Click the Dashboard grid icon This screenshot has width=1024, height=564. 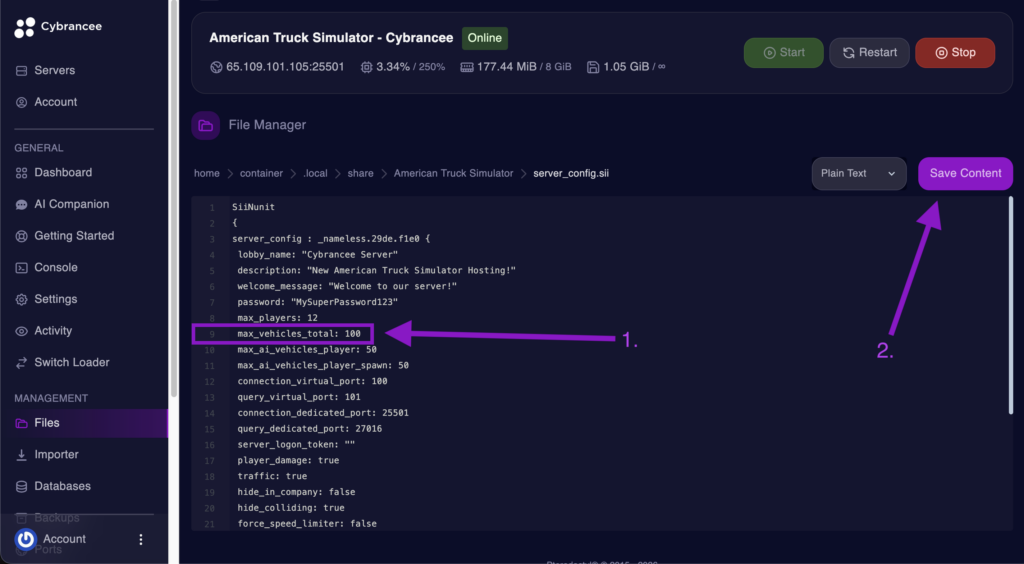[22, 173]
